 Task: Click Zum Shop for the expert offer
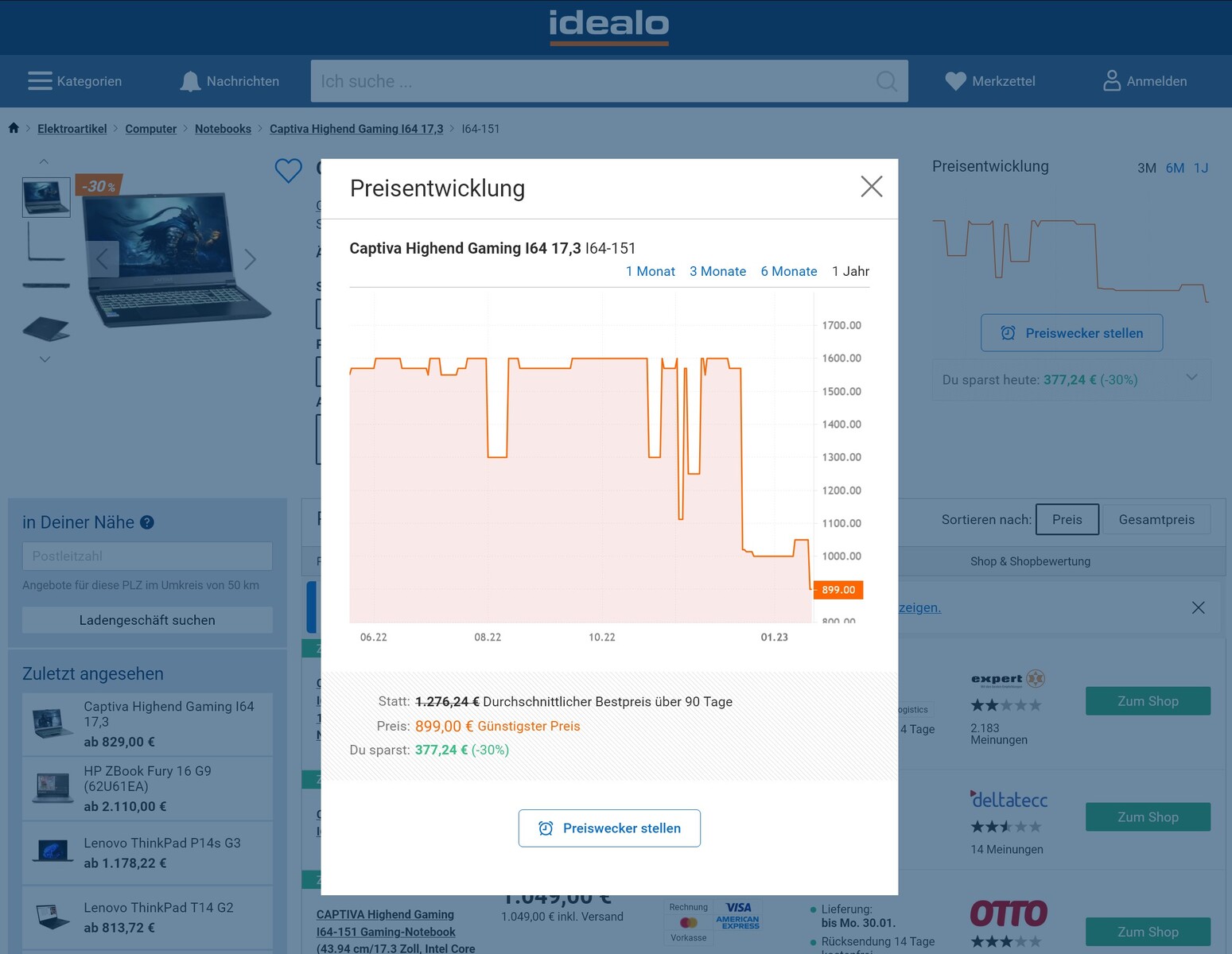1148,701
